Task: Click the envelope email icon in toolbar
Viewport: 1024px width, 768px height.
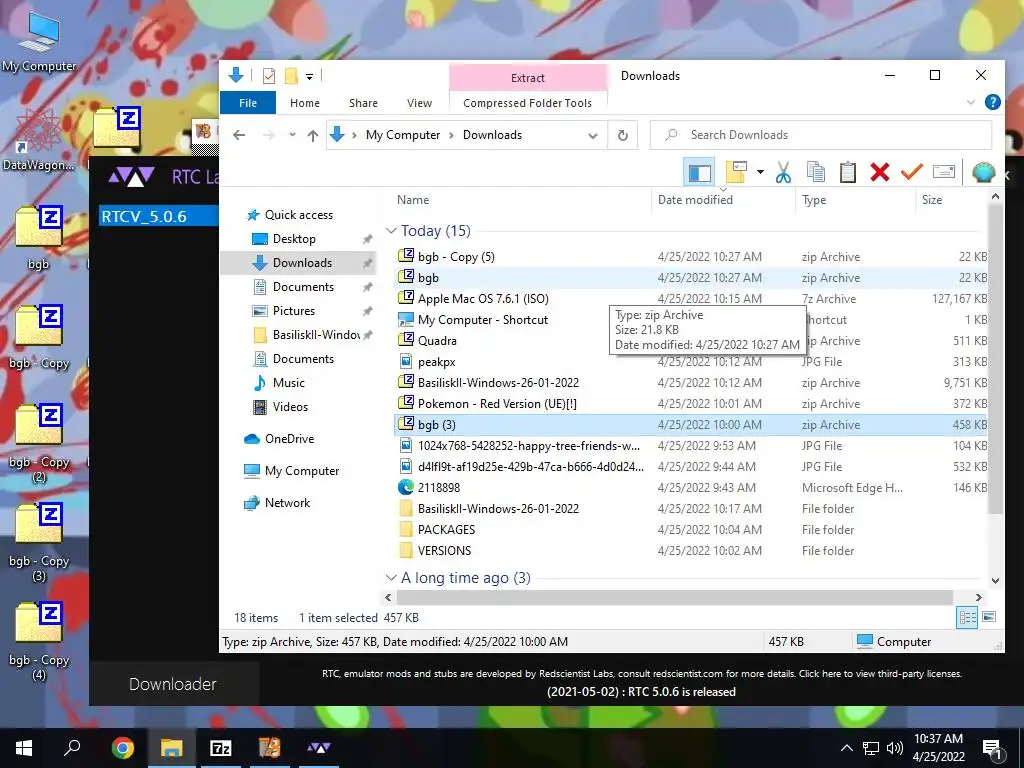Action: pos(944,172)
